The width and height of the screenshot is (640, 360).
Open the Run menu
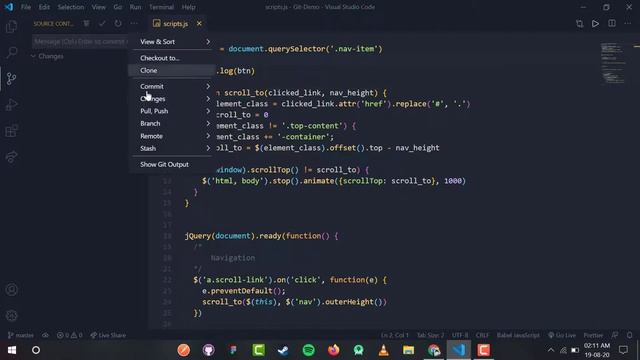(136, 7)
